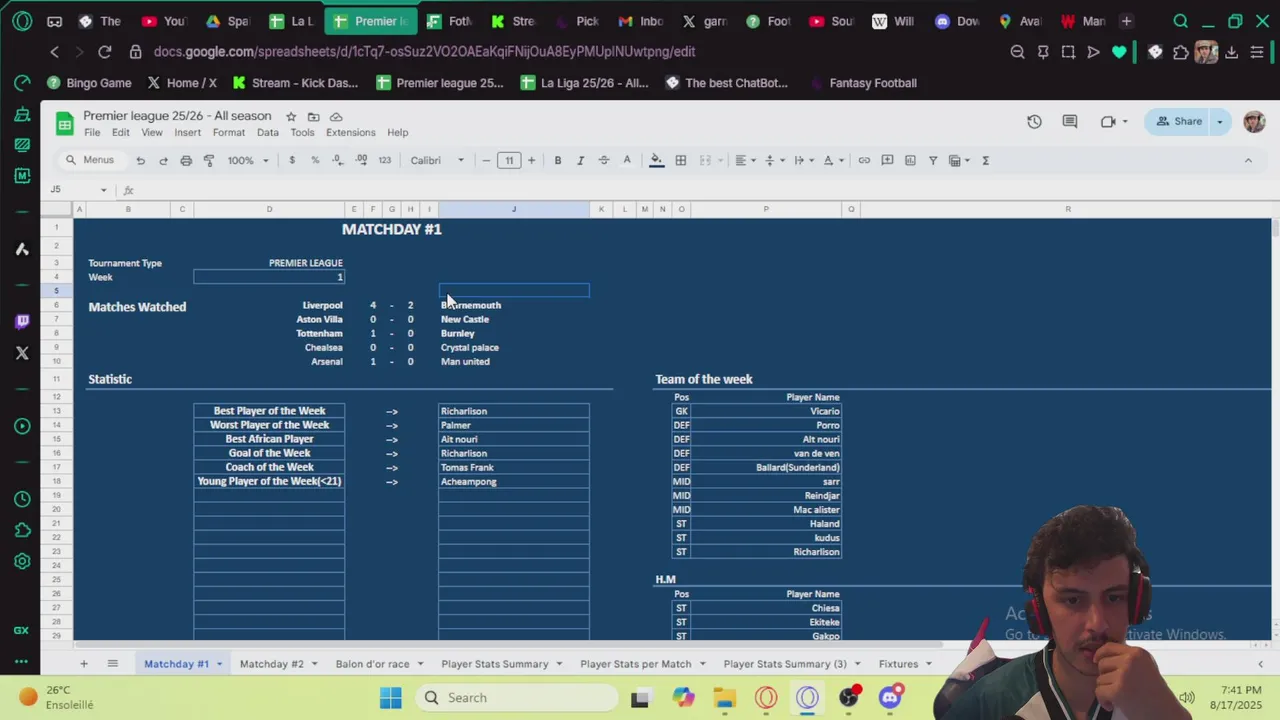Open the text color picker

click(x=627, y=160)
